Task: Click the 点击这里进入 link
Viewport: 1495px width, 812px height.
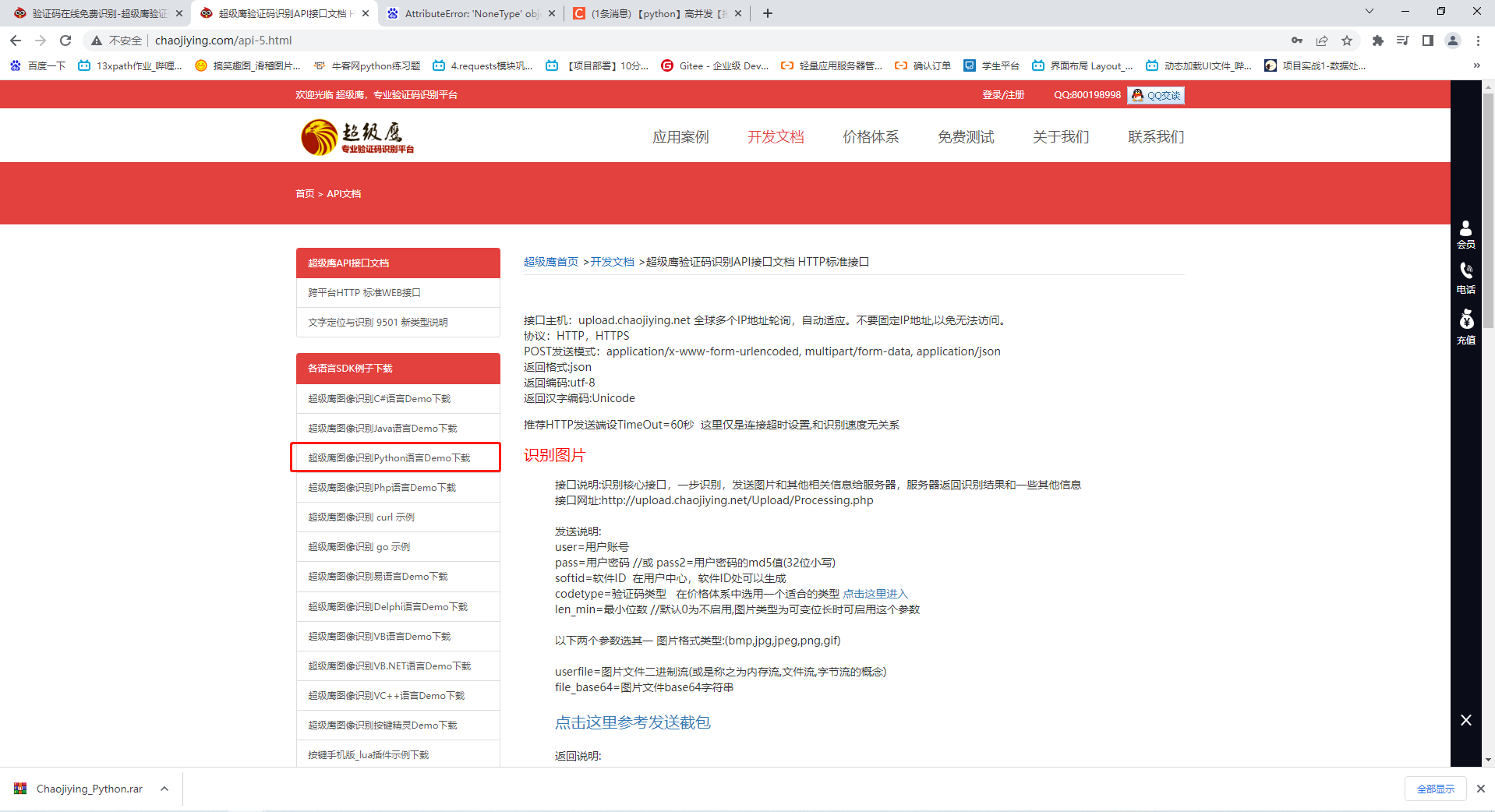Action: click(875, 594)
